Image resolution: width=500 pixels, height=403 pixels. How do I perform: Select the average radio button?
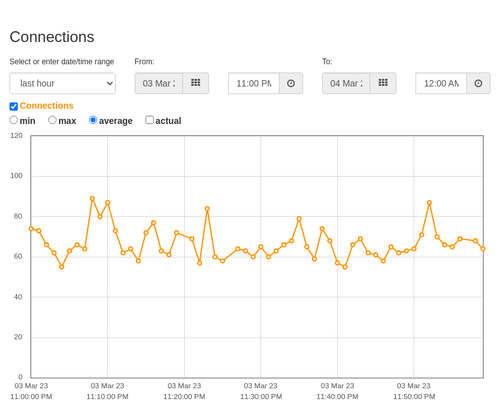coord(93,120)
